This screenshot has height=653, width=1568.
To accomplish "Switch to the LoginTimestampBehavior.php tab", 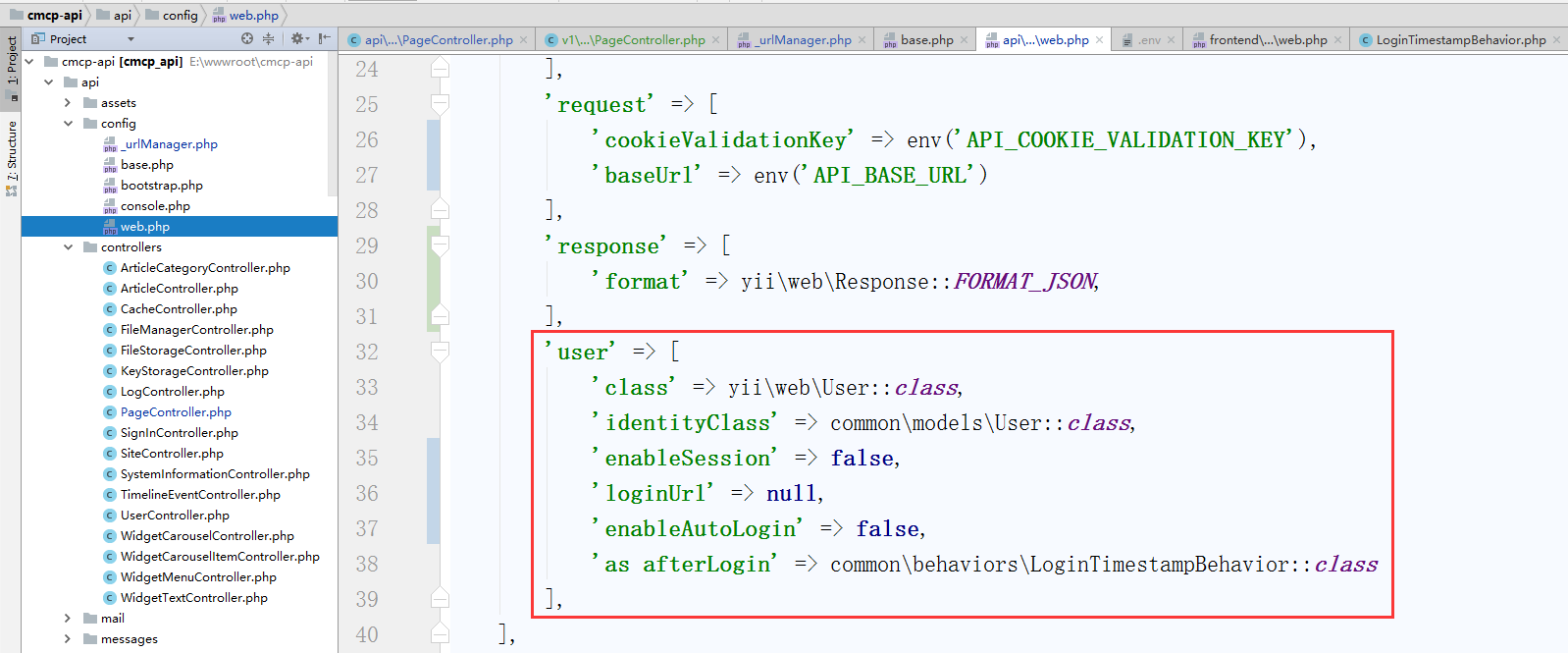I will 1460,40.
